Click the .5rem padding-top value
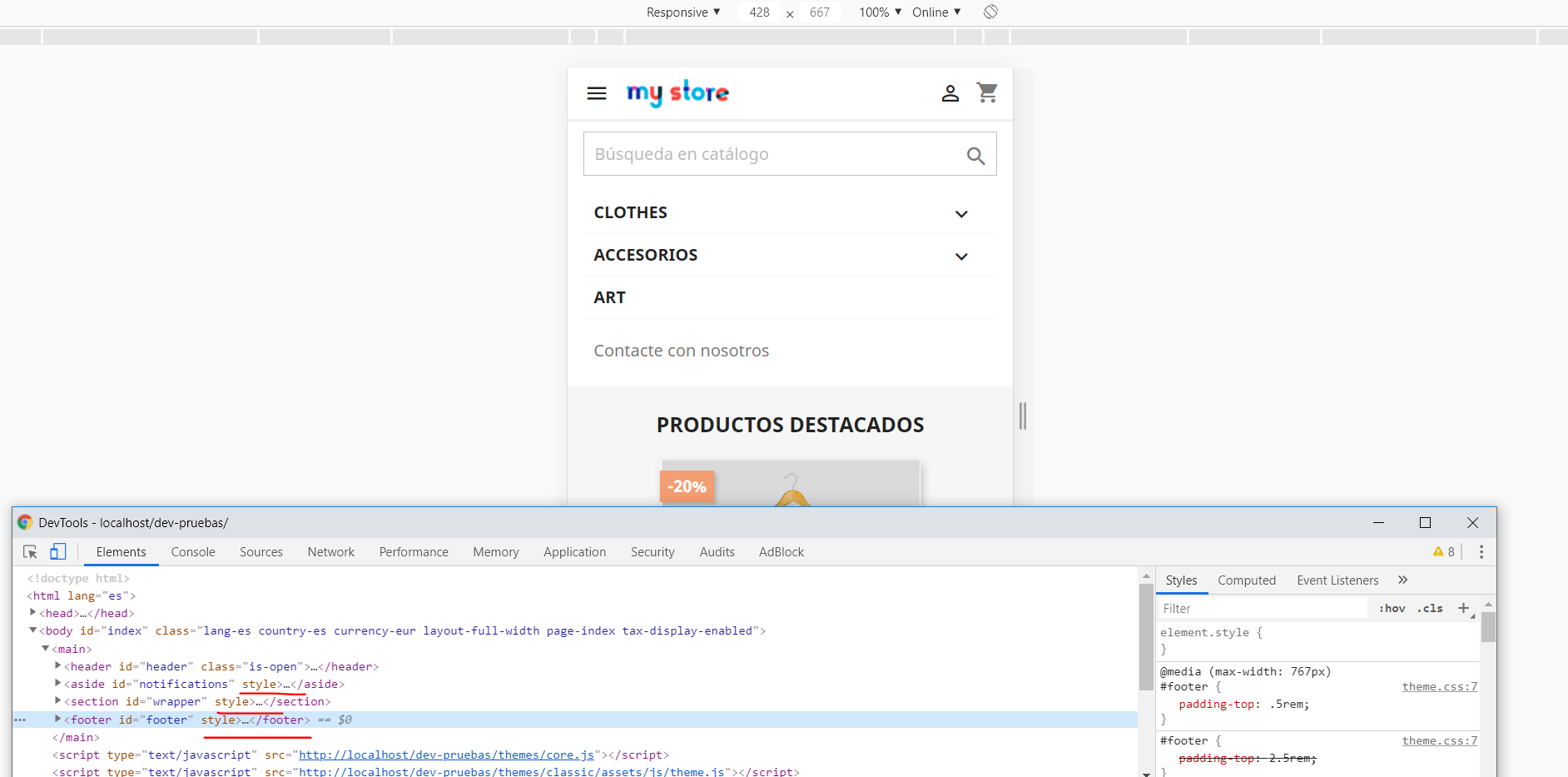Image resolution: width=1568 pixels, height=777 pixels. (1288, 704)
